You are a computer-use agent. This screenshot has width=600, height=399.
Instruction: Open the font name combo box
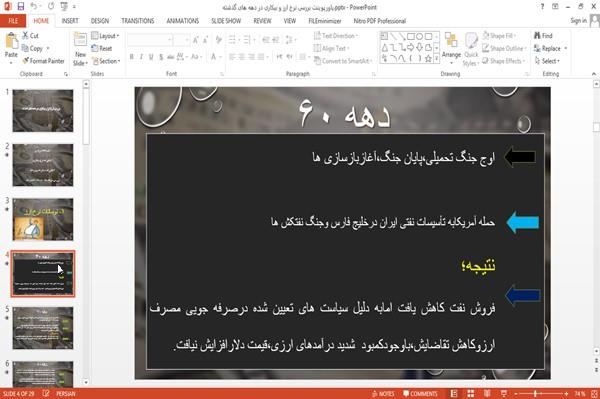150,40
